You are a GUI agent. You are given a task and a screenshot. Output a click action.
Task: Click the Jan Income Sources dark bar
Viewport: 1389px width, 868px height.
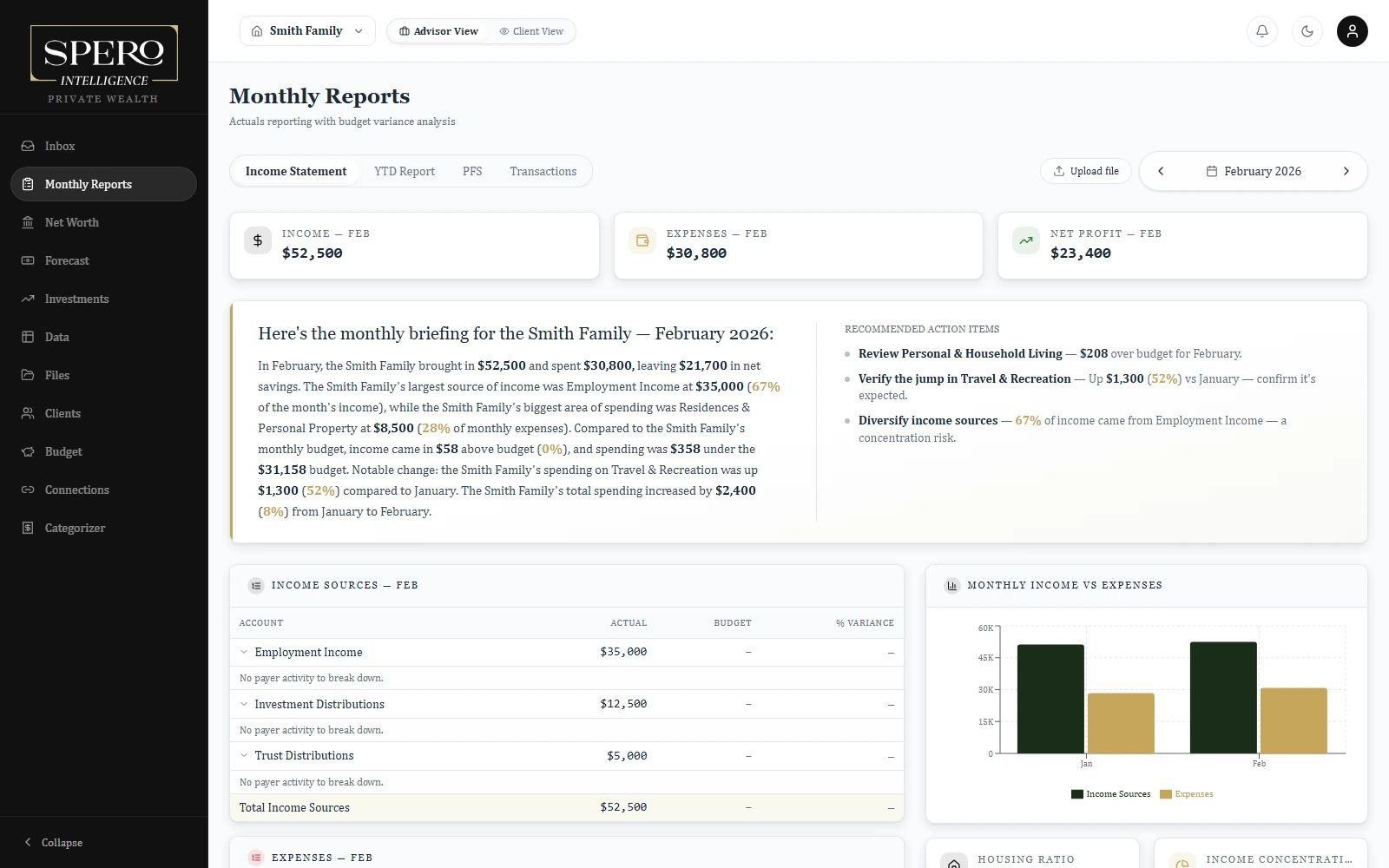pos(1050,699)
